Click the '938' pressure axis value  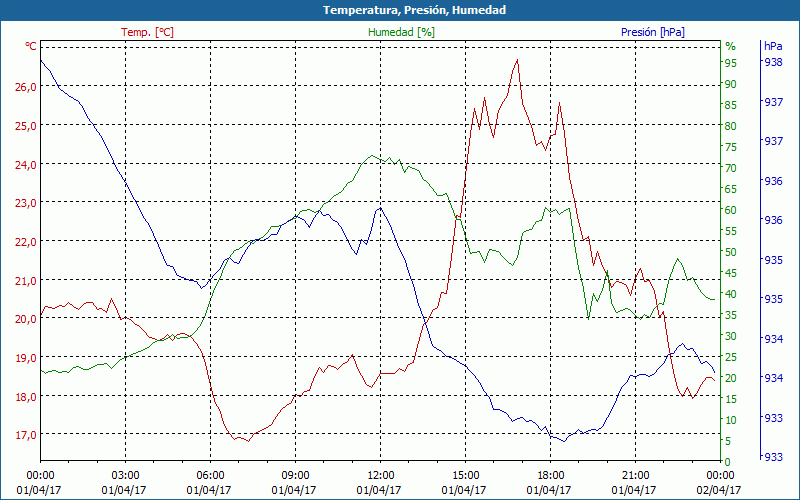click(x=773, y=62)
